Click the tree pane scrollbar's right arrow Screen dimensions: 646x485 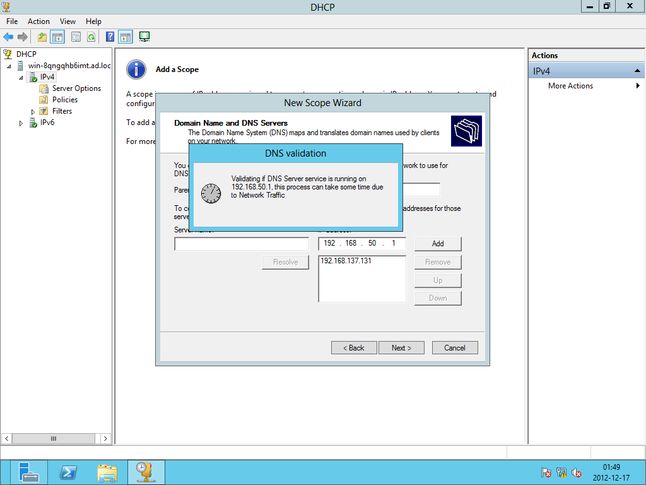tap(105, 438)
